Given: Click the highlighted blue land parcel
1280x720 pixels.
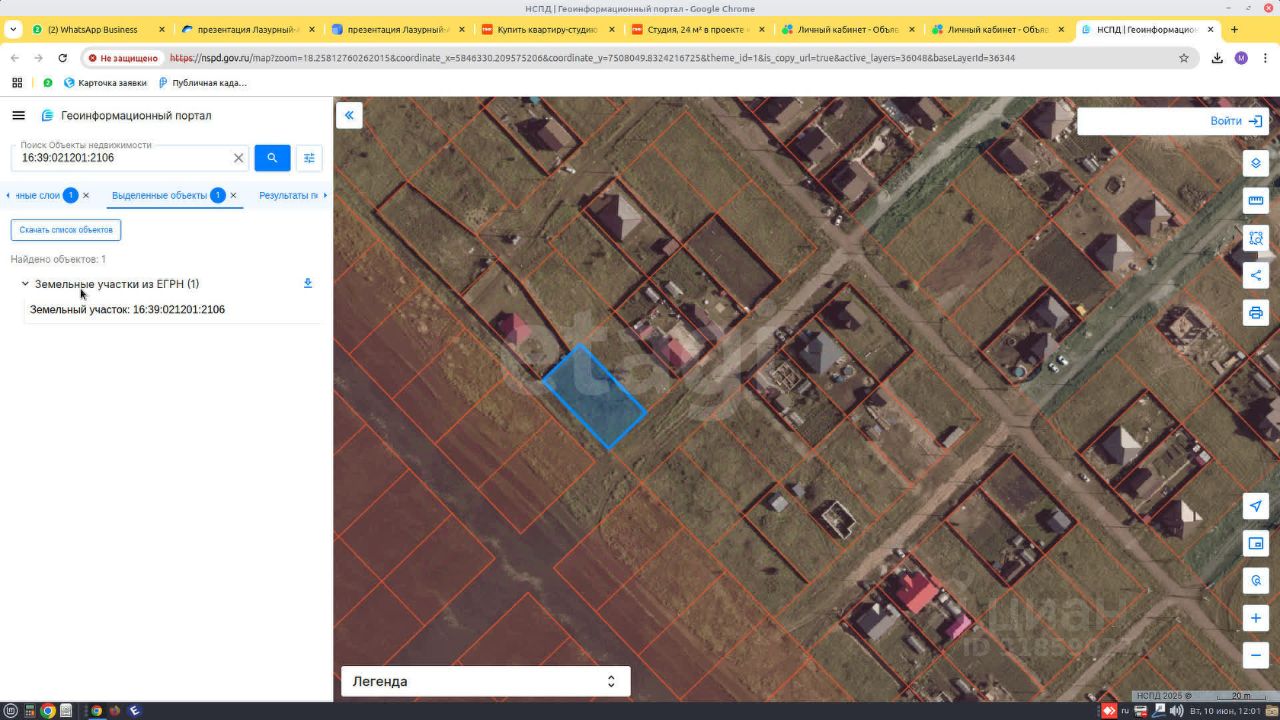Looking at the screenshot, I should pos(594,397).
